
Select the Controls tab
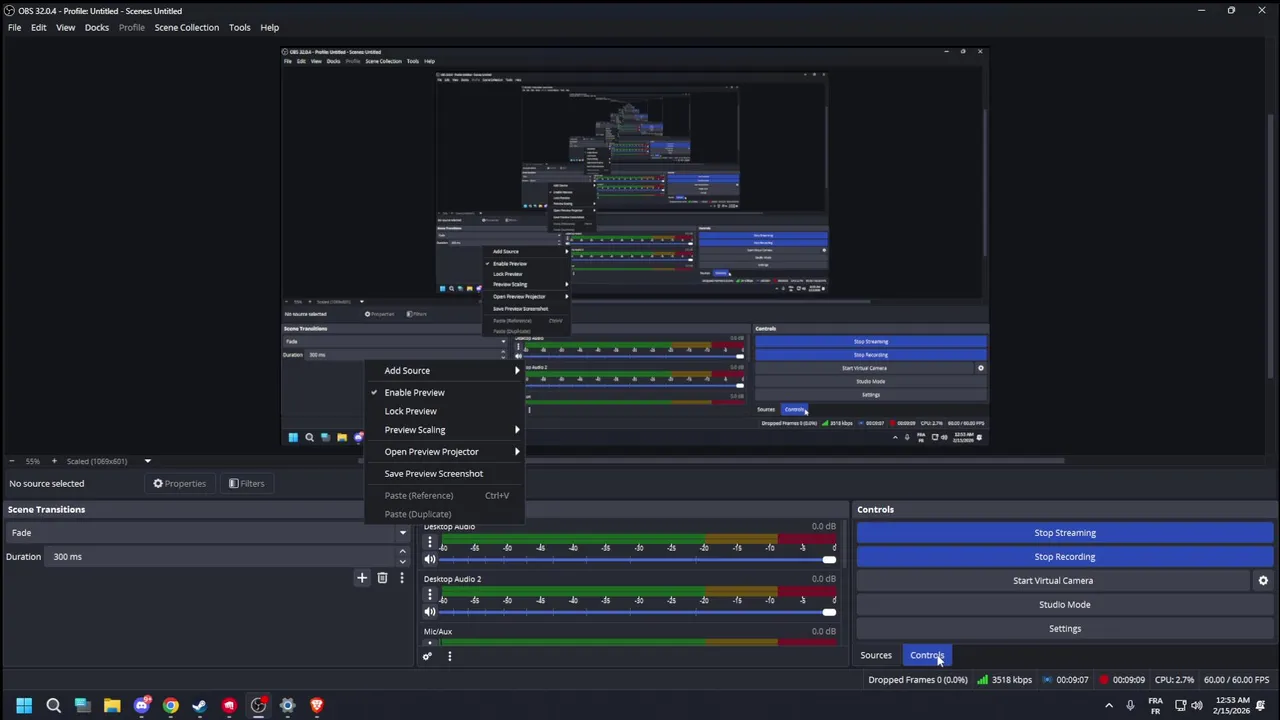tap(927, 656)
